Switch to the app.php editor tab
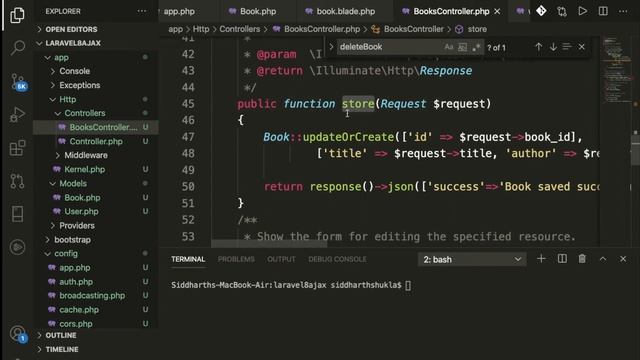This screenshot has height=360, width=640. coord(179,11)
